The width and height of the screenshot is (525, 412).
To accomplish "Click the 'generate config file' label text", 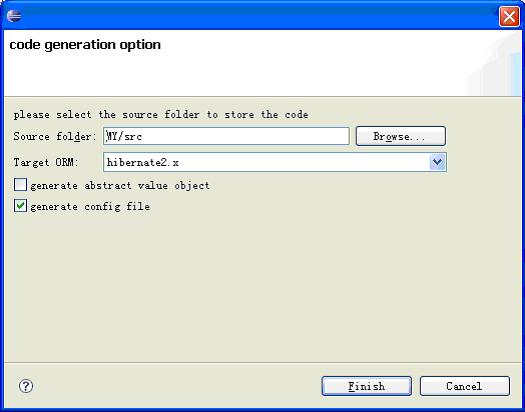I will point(90,207).
